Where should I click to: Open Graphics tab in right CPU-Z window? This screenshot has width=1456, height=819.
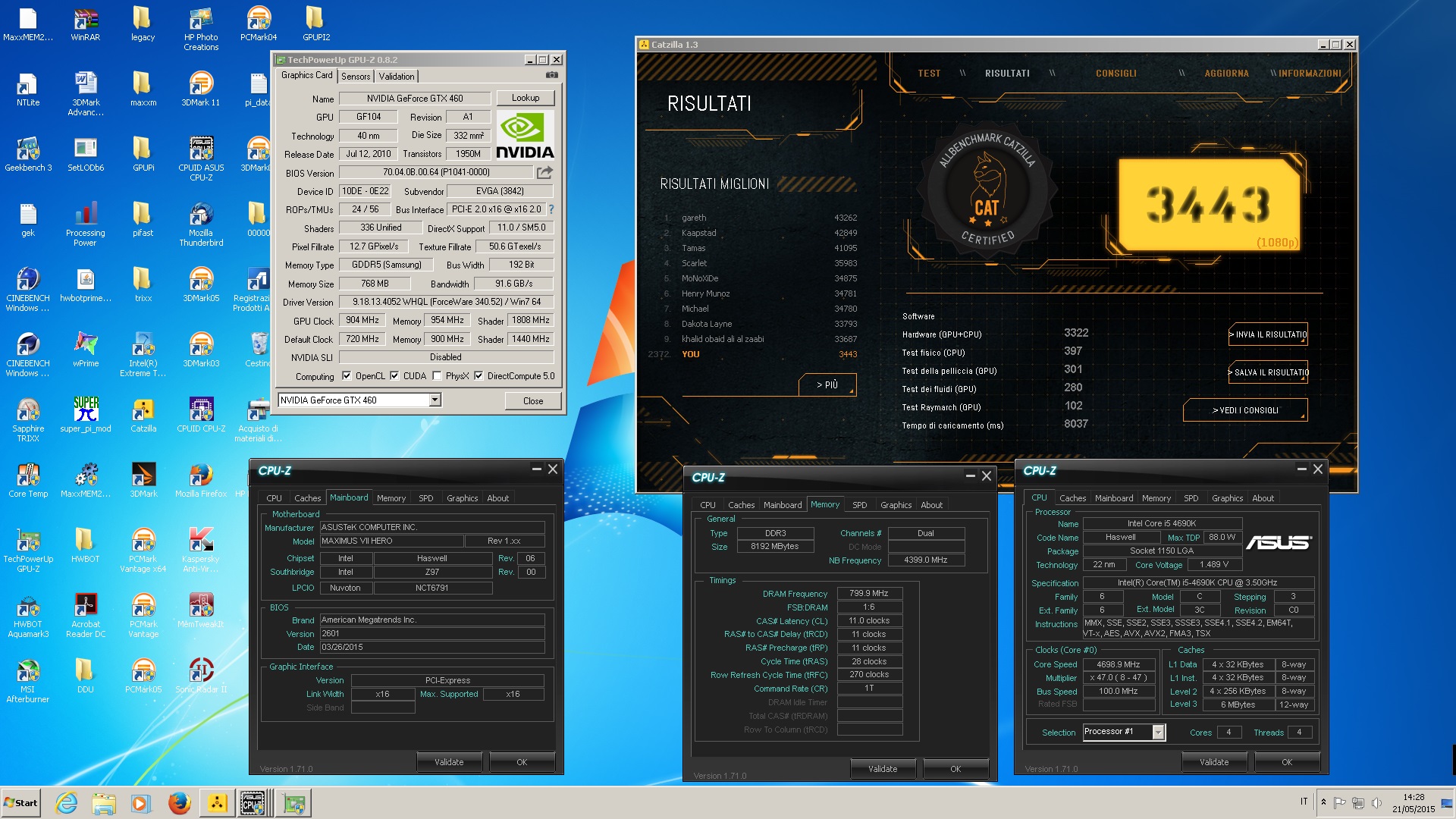tap(1227, 498)
